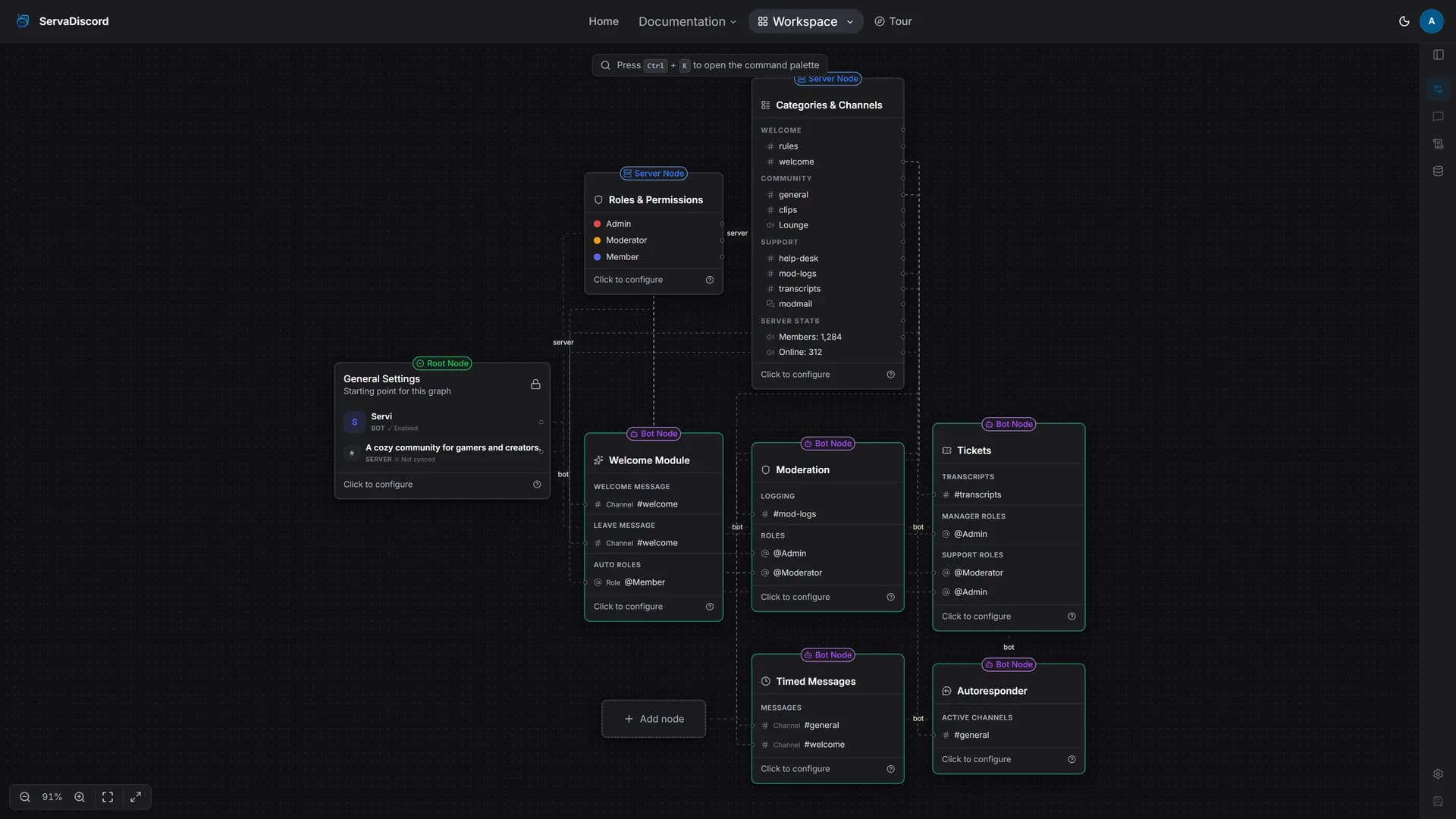Click the save icon at bottom right
Image resolution: width=1456 pixels, height=819 pixels.
(1438, 802)
